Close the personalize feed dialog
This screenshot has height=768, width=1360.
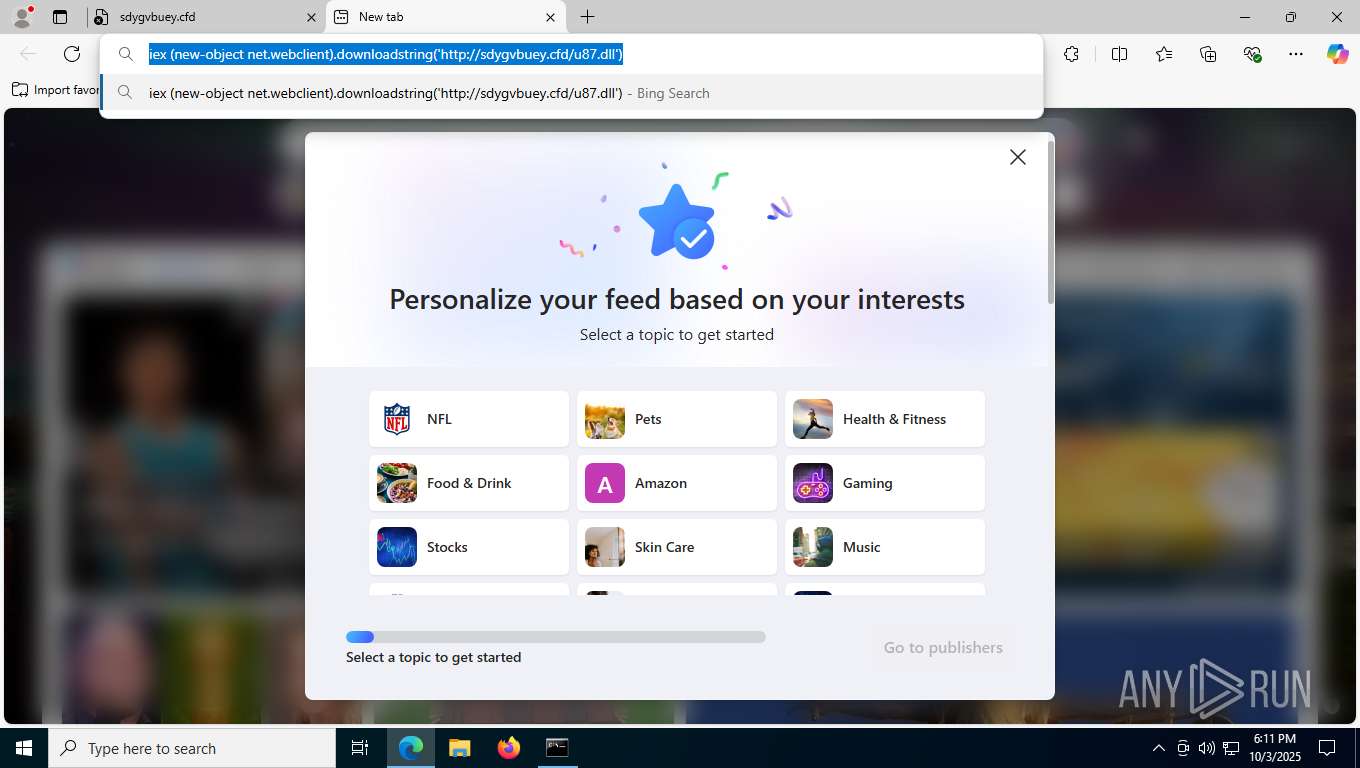tap(1018, 157)
